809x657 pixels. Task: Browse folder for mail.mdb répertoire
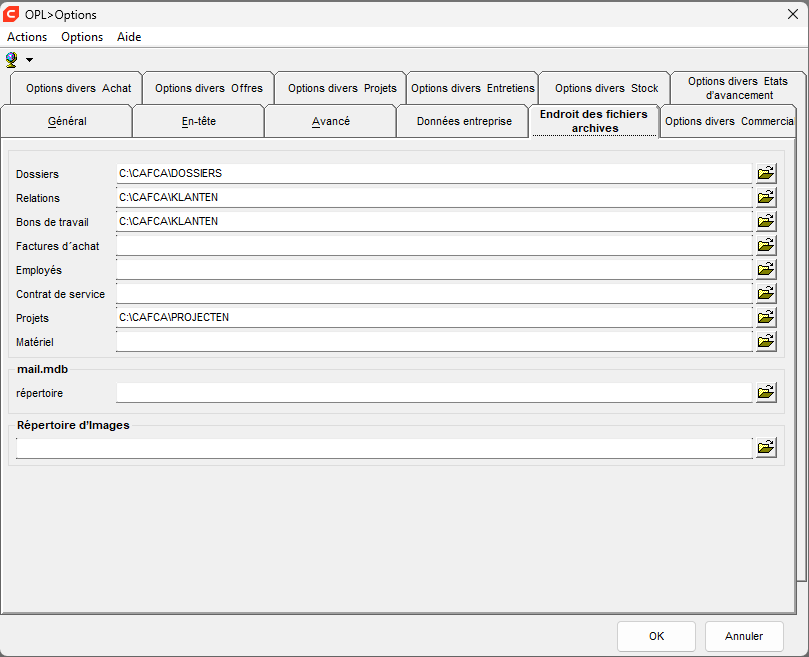(x=766, y=392)
